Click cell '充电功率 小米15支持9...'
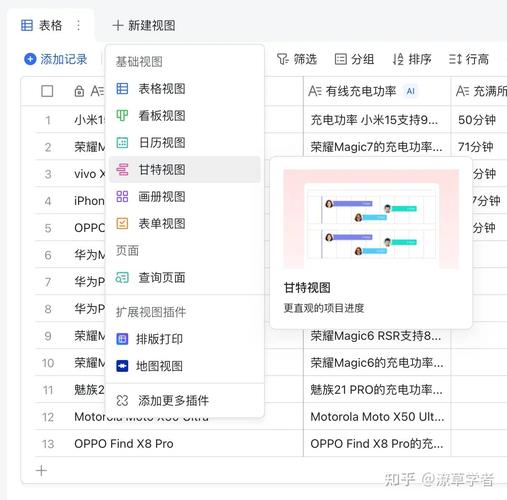Image resolution: width=507 pixels, height=500 pixels. (377, 120)
